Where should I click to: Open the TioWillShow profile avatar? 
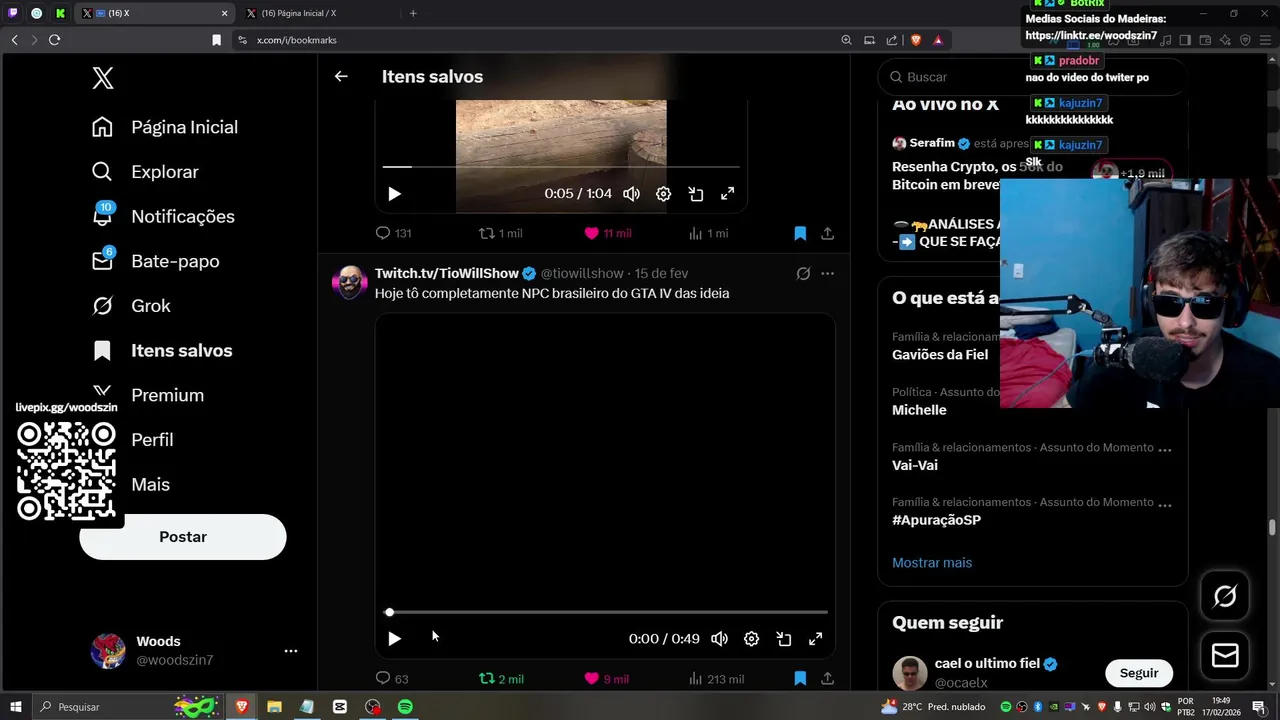tap(349, 283)
